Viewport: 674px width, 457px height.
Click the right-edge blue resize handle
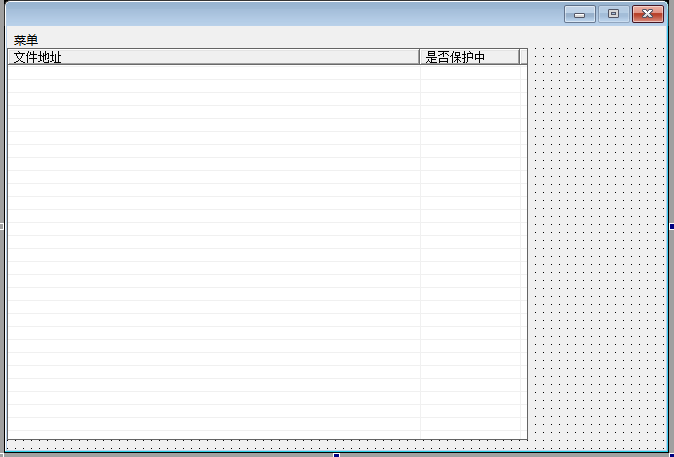coord(671,227)
